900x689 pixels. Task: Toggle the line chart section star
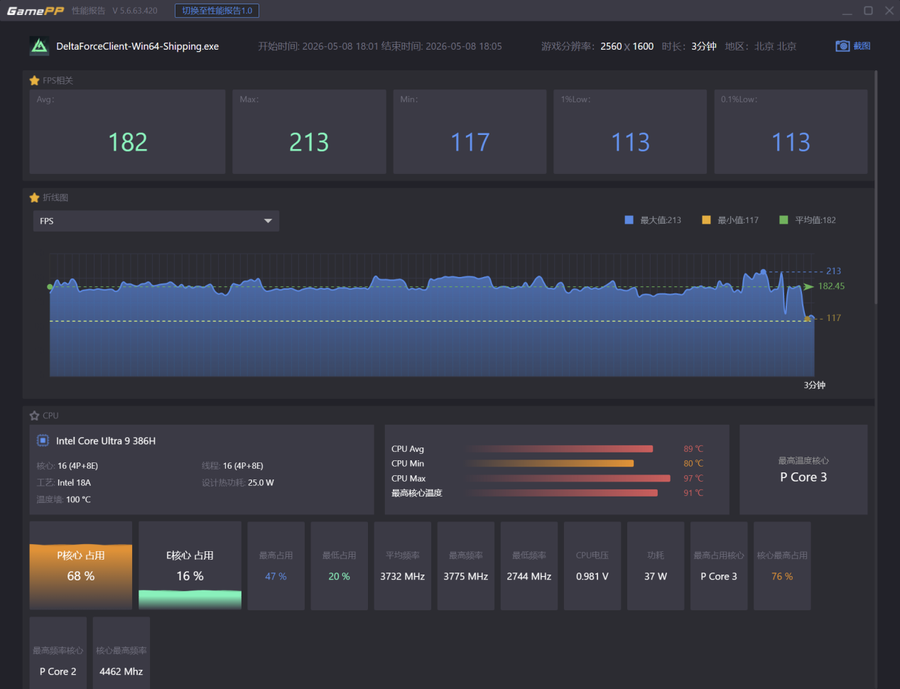point(34,198)
